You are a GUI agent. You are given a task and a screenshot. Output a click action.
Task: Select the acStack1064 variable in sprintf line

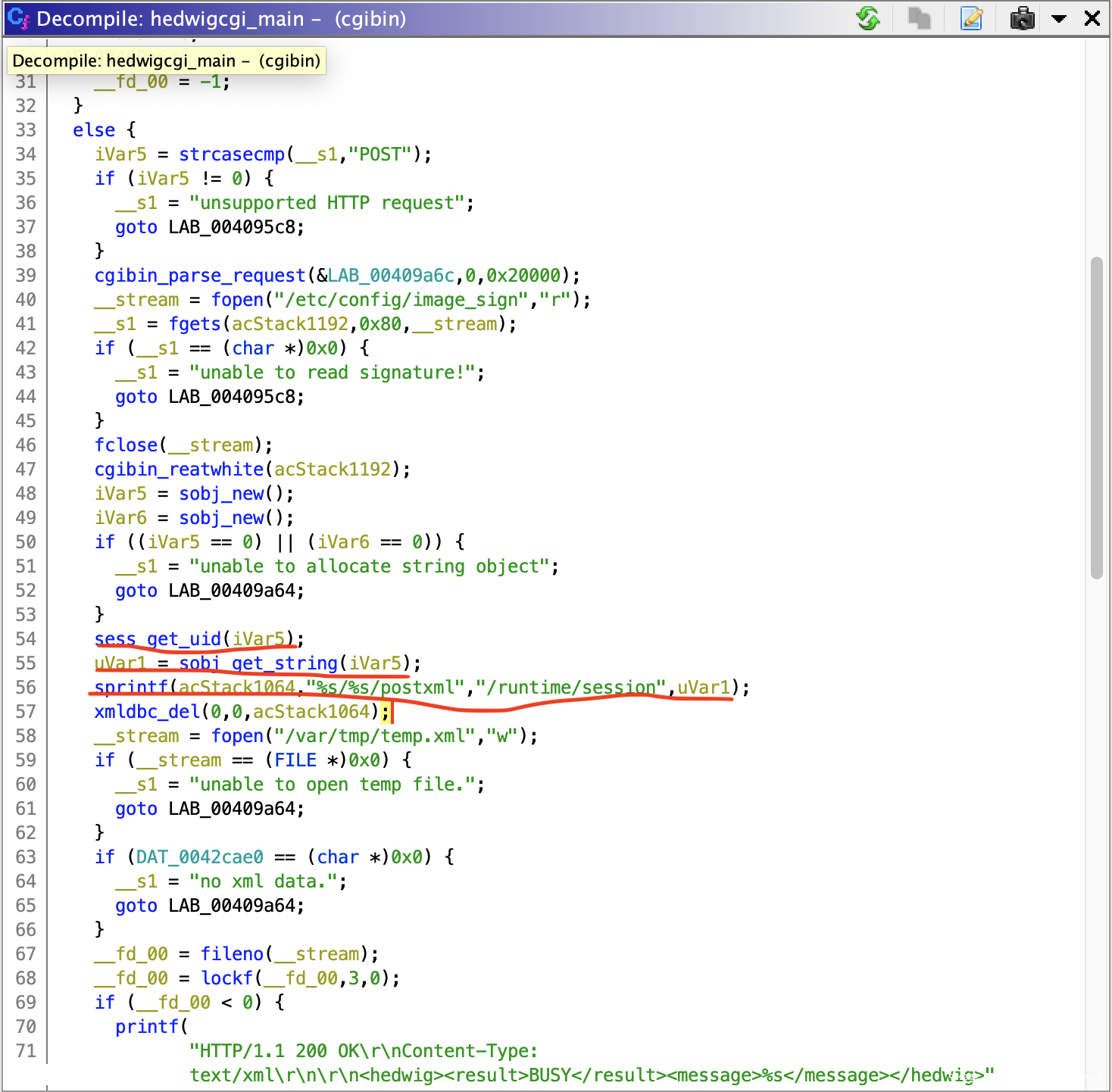(236, 688)
